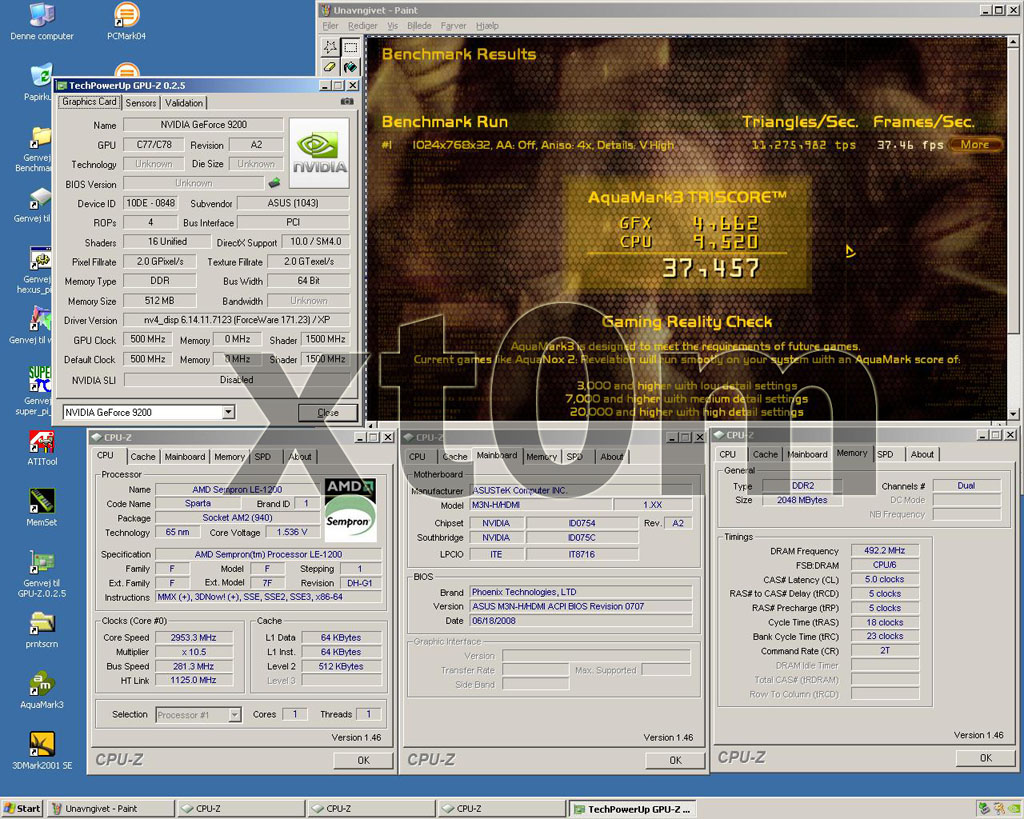
Task: Click the Paint vertical scrollbar up arrow
Action: [x=1013, y=42]
